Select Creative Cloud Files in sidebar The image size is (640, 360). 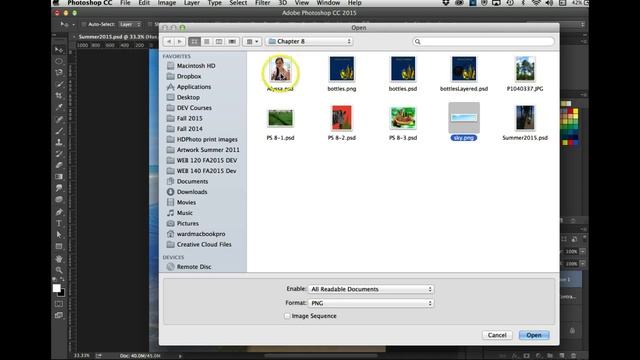(x=204, y=244)
